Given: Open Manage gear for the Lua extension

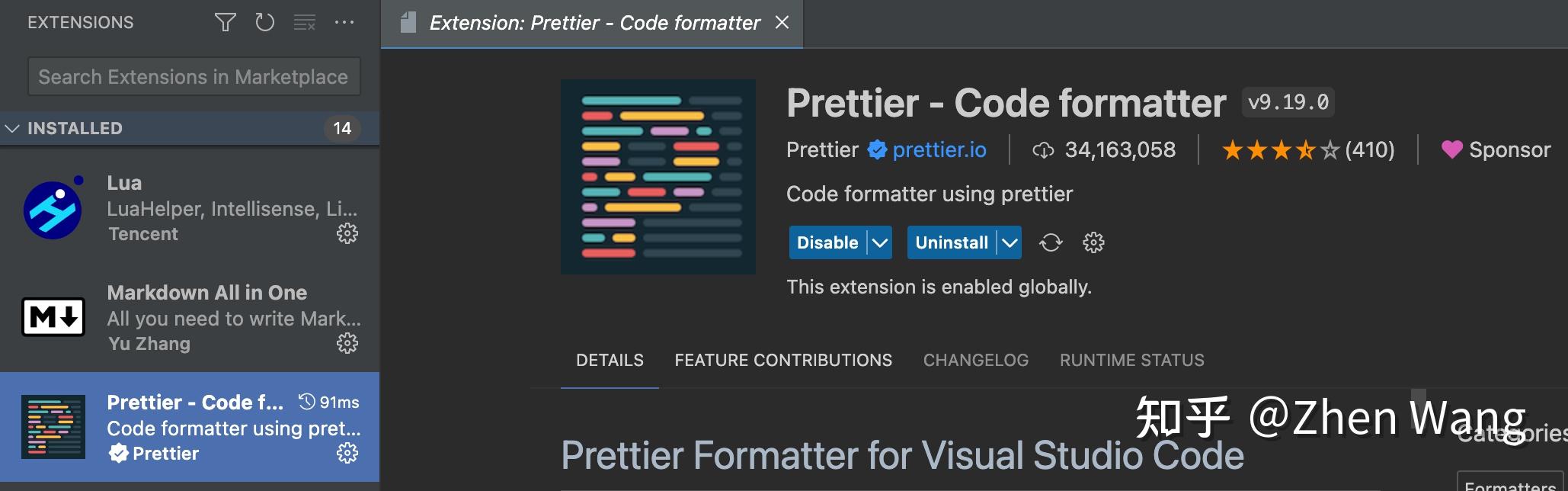Looking at the screenshot, I should pos(347,234).
